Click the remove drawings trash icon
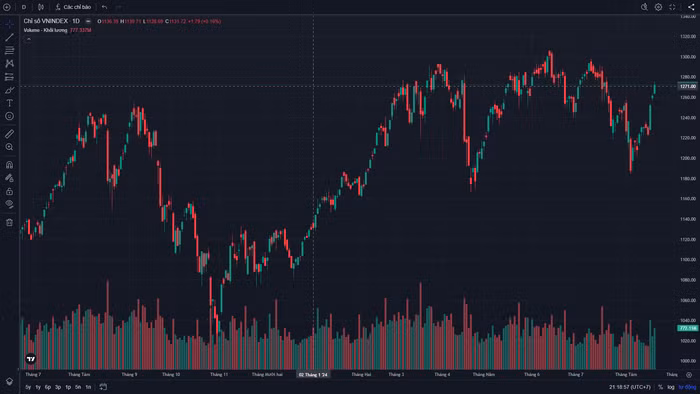Viewport: 700px width, 394px height. pyautogui.click(x=9, y=222)
